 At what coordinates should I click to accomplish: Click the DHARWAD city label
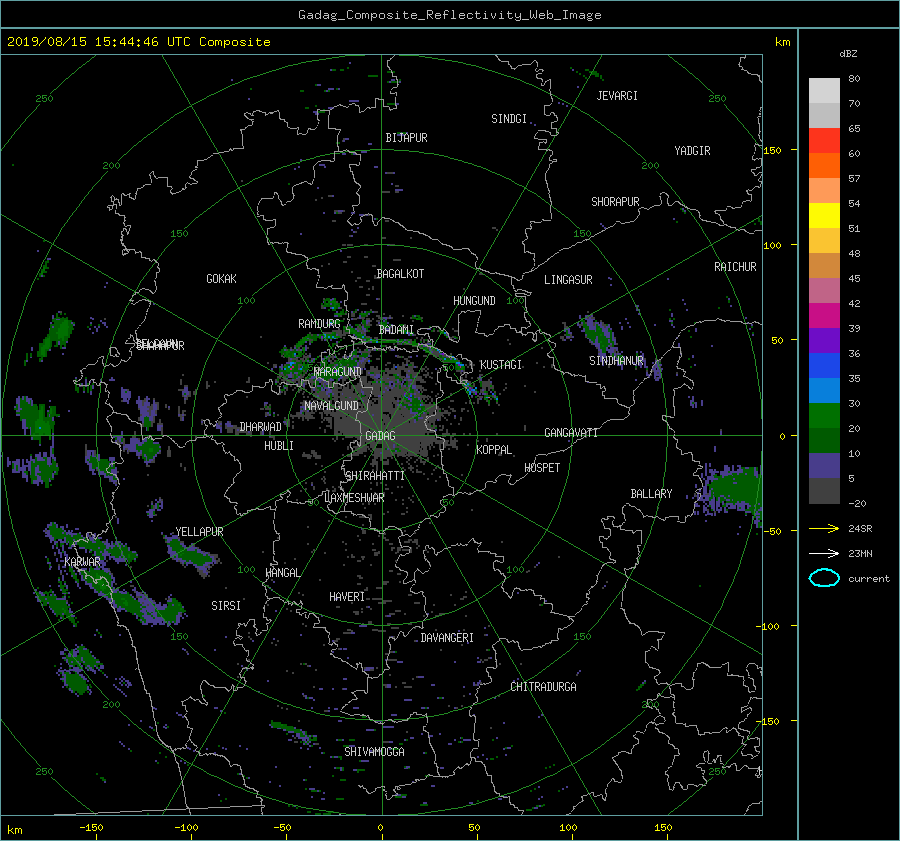[260, 427]
